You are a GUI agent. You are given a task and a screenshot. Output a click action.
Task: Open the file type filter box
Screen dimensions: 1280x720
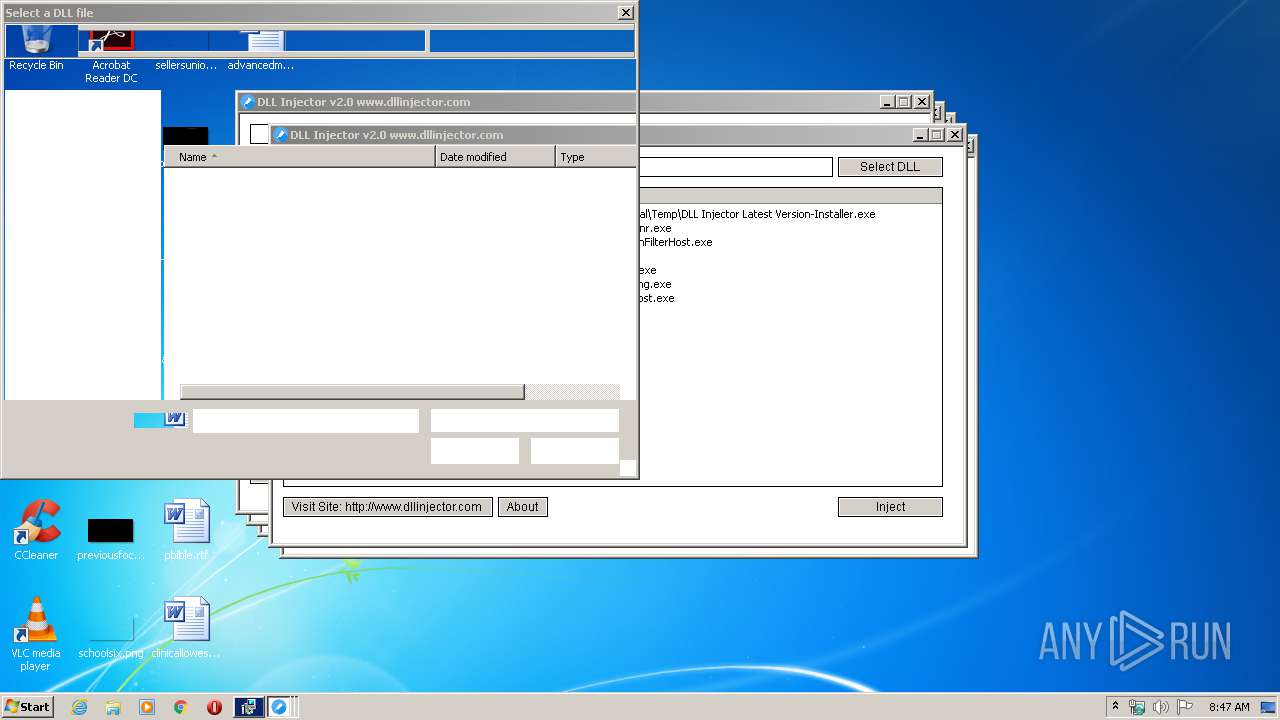point(525,421)
